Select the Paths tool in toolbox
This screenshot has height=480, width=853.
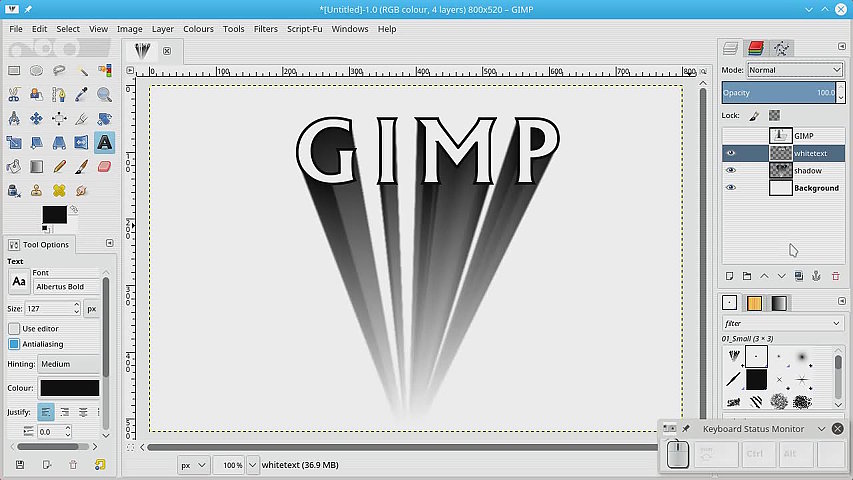click(x=59, y=94)
